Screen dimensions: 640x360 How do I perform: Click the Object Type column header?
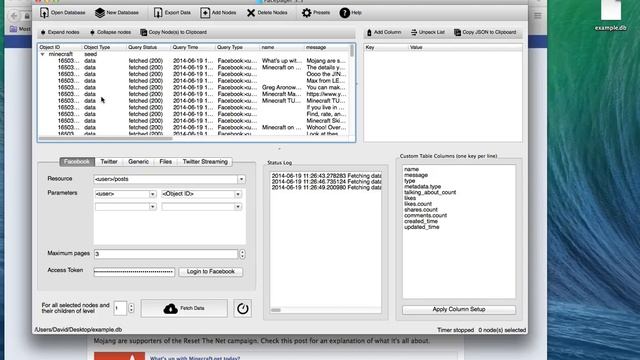pos(104,47)
